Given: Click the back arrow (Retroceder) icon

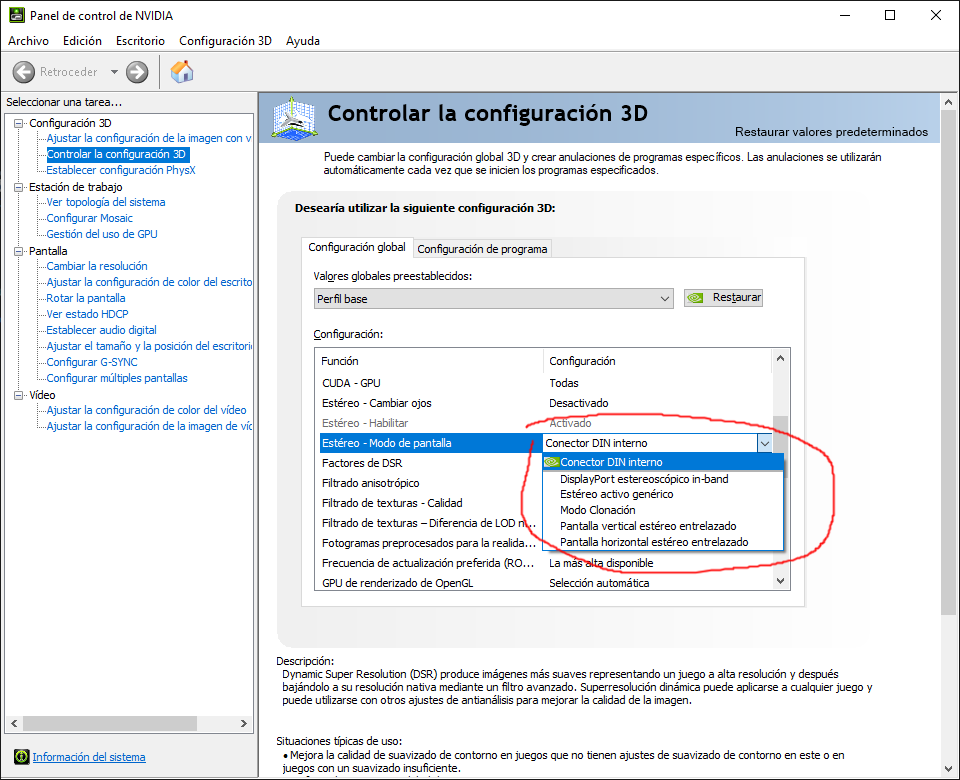Looking at the screenshot, I should 24,72.
